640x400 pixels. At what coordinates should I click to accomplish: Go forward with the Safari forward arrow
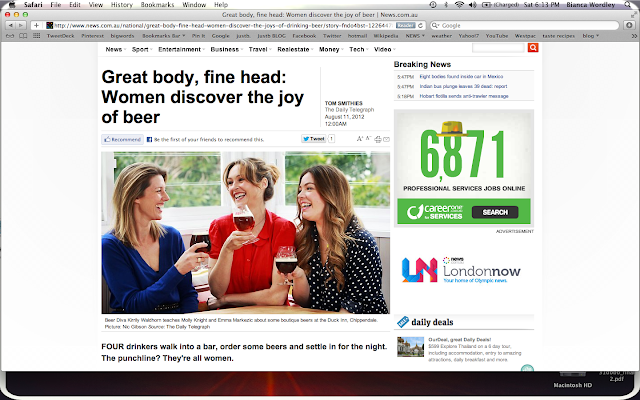20,25
